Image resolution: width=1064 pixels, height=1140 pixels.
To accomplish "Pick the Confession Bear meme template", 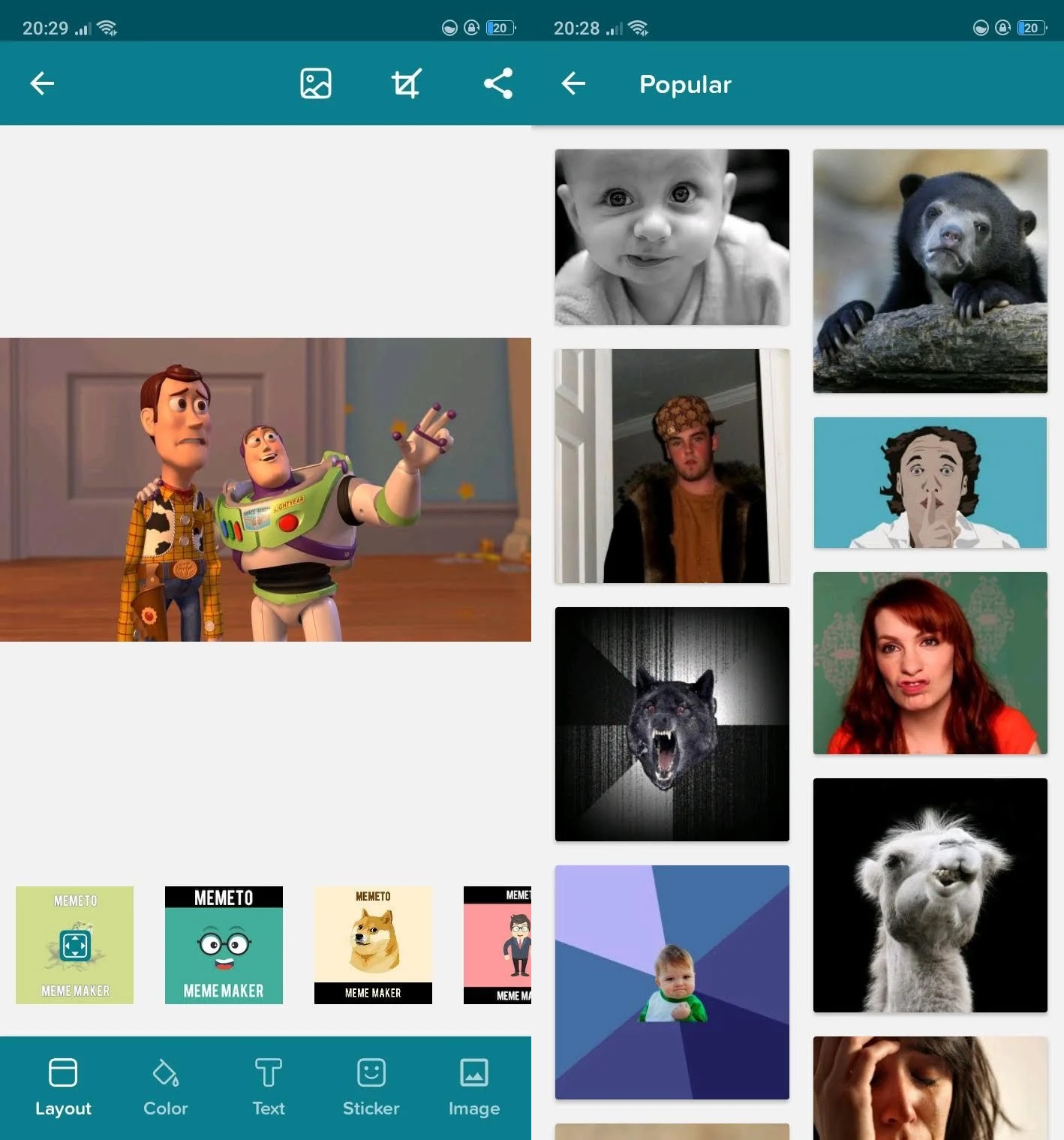I will (x=930, y=271).
